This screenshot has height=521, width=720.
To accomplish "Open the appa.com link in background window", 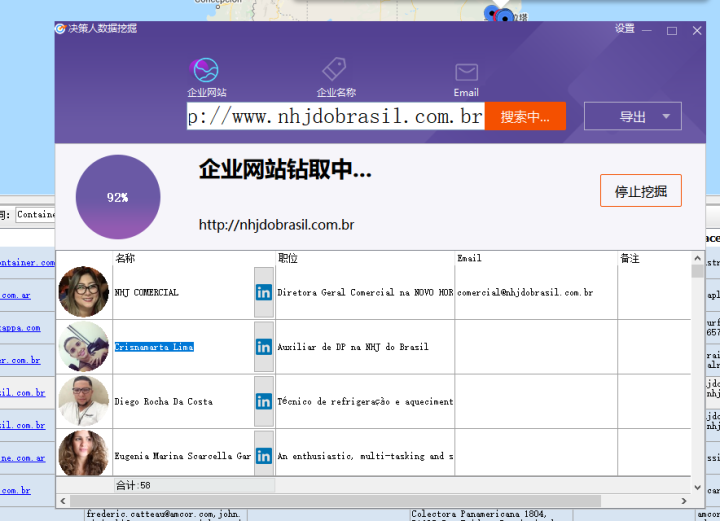I will [20, 328].
